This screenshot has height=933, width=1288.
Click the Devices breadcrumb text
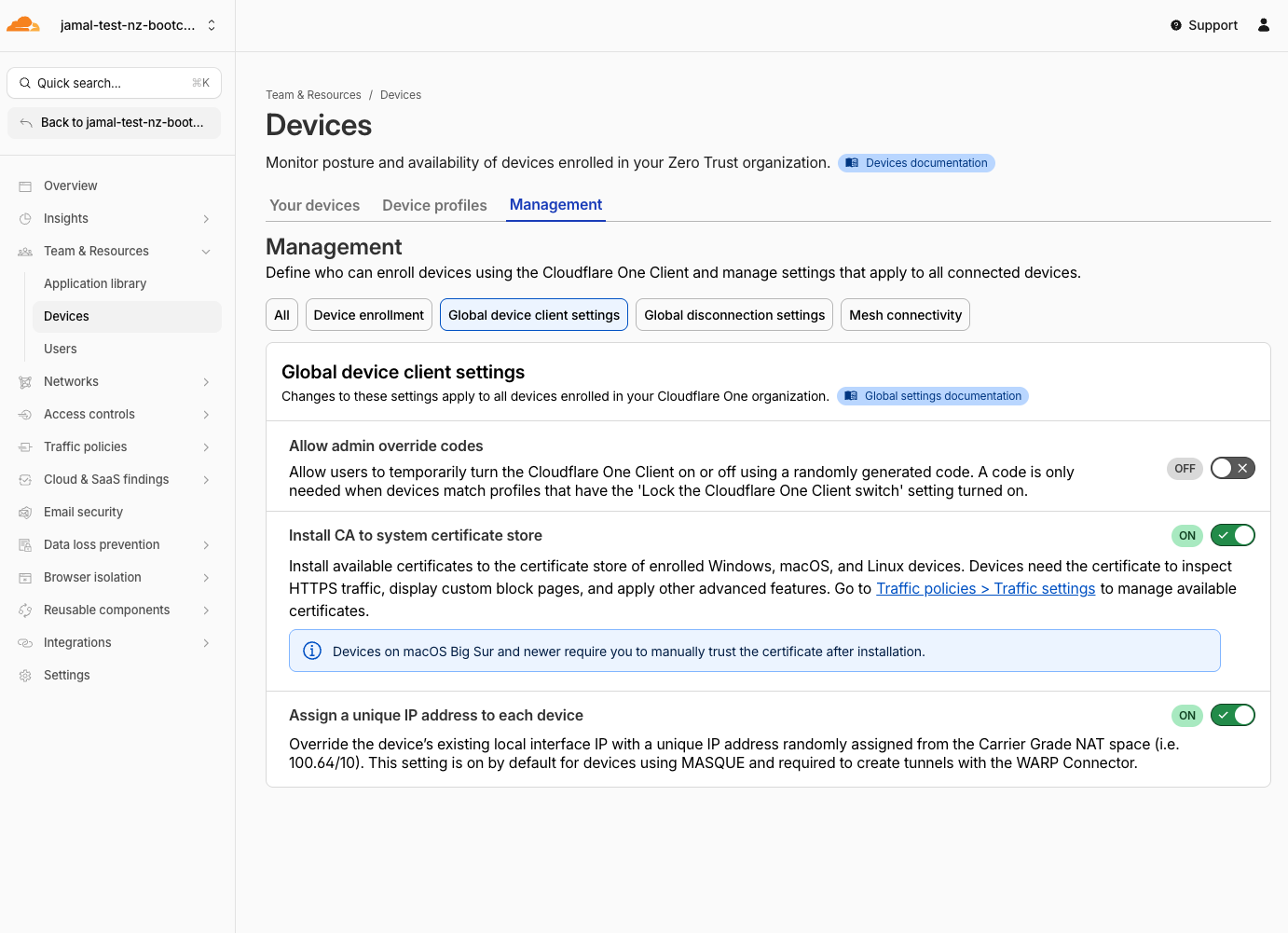click(401, 95)
